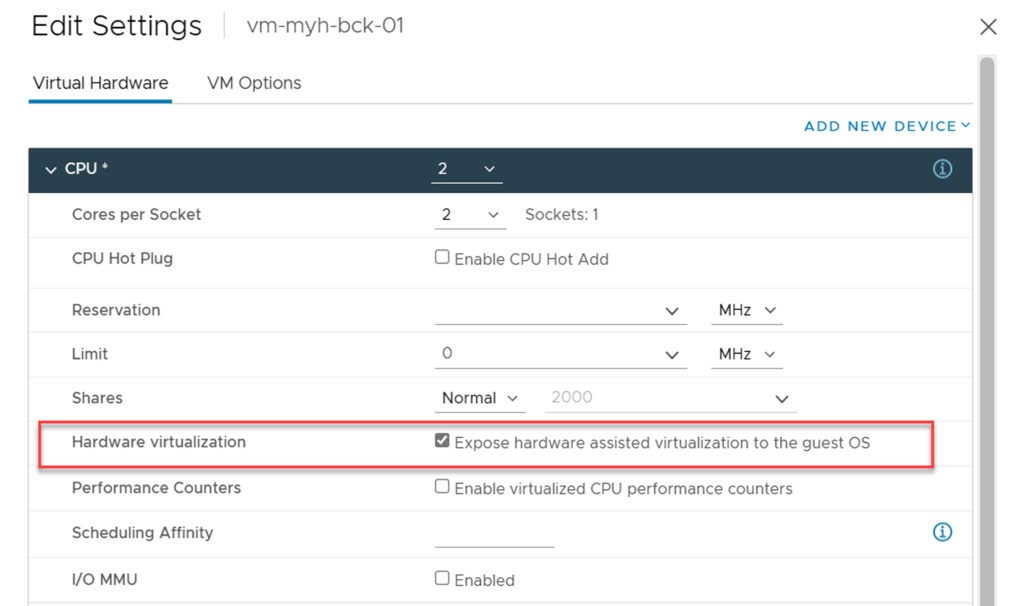Viewport: 1024px width, 606px height.
Task: Expand the Limit value dropdown
Action: coord(671,355)
